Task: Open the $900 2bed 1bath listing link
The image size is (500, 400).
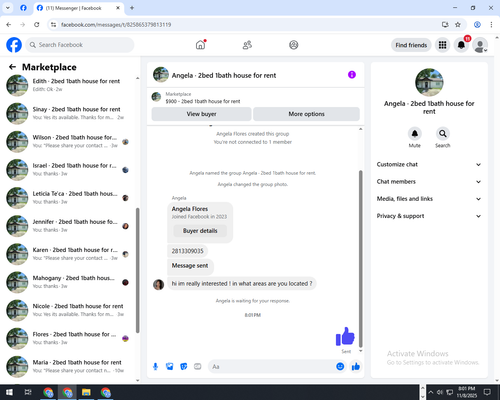Action: tap(203, 101)
